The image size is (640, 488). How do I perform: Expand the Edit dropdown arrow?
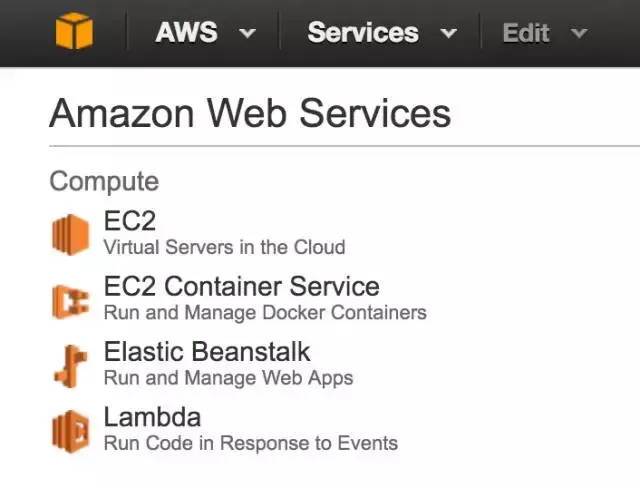(x=578, y=33)
